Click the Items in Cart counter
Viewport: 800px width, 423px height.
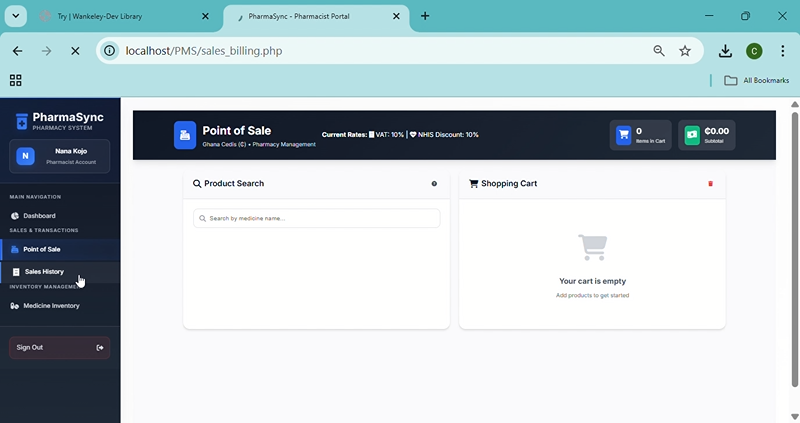click(x=640, y=135)
